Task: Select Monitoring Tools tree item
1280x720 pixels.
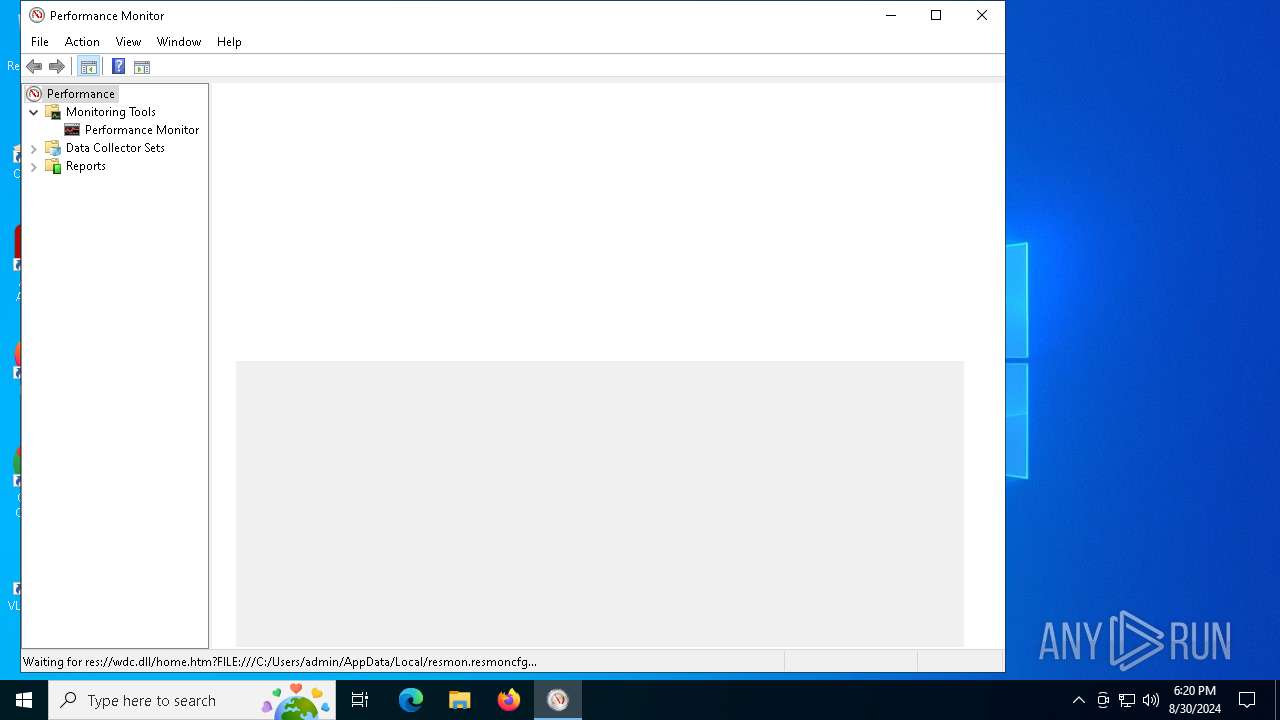Action: click(x=111, y=112)
